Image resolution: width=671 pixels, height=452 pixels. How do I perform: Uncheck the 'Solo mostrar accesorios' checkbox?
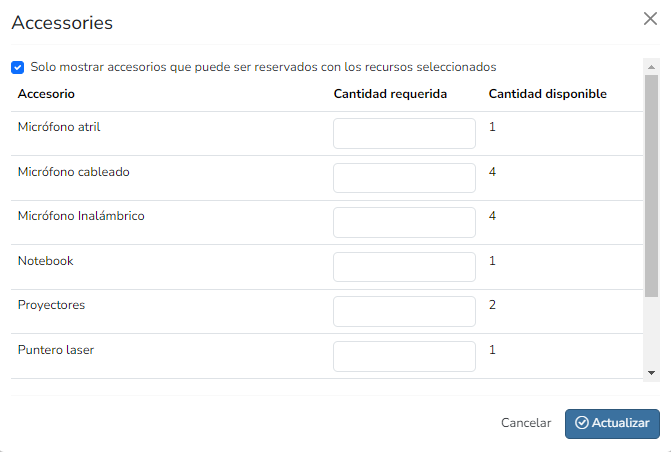18,67
